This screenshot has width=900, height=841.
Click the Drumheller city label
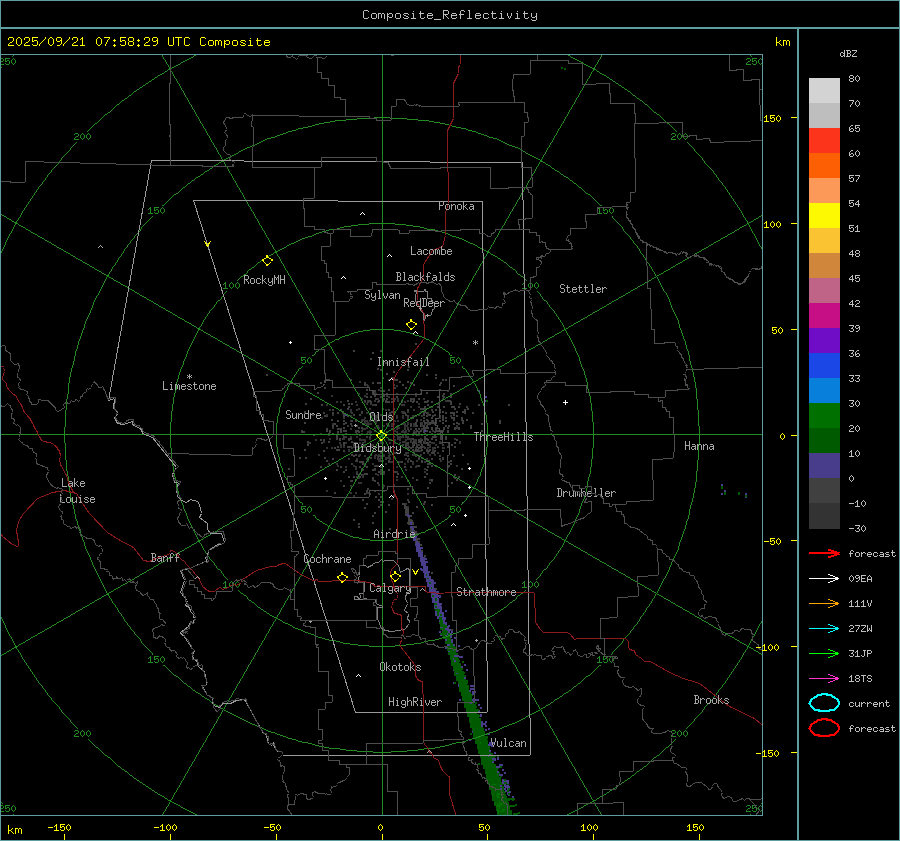586,493
